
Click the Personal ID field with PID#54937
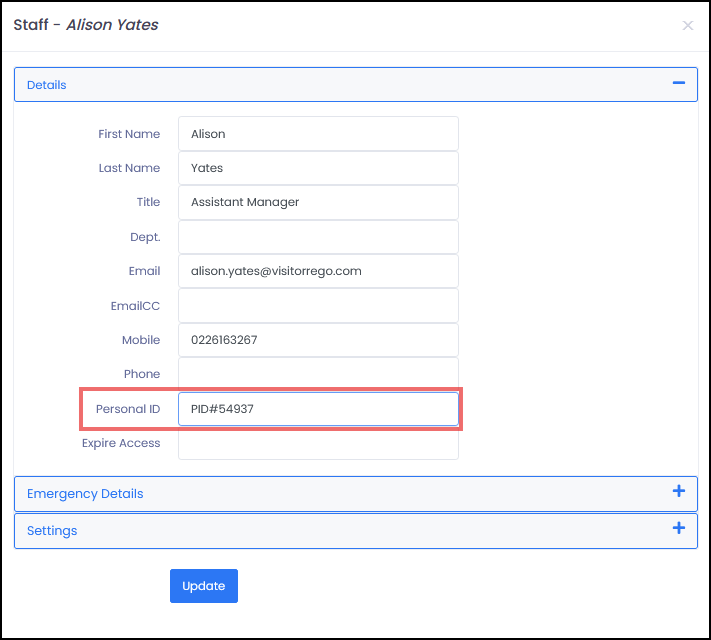point(318,409)
